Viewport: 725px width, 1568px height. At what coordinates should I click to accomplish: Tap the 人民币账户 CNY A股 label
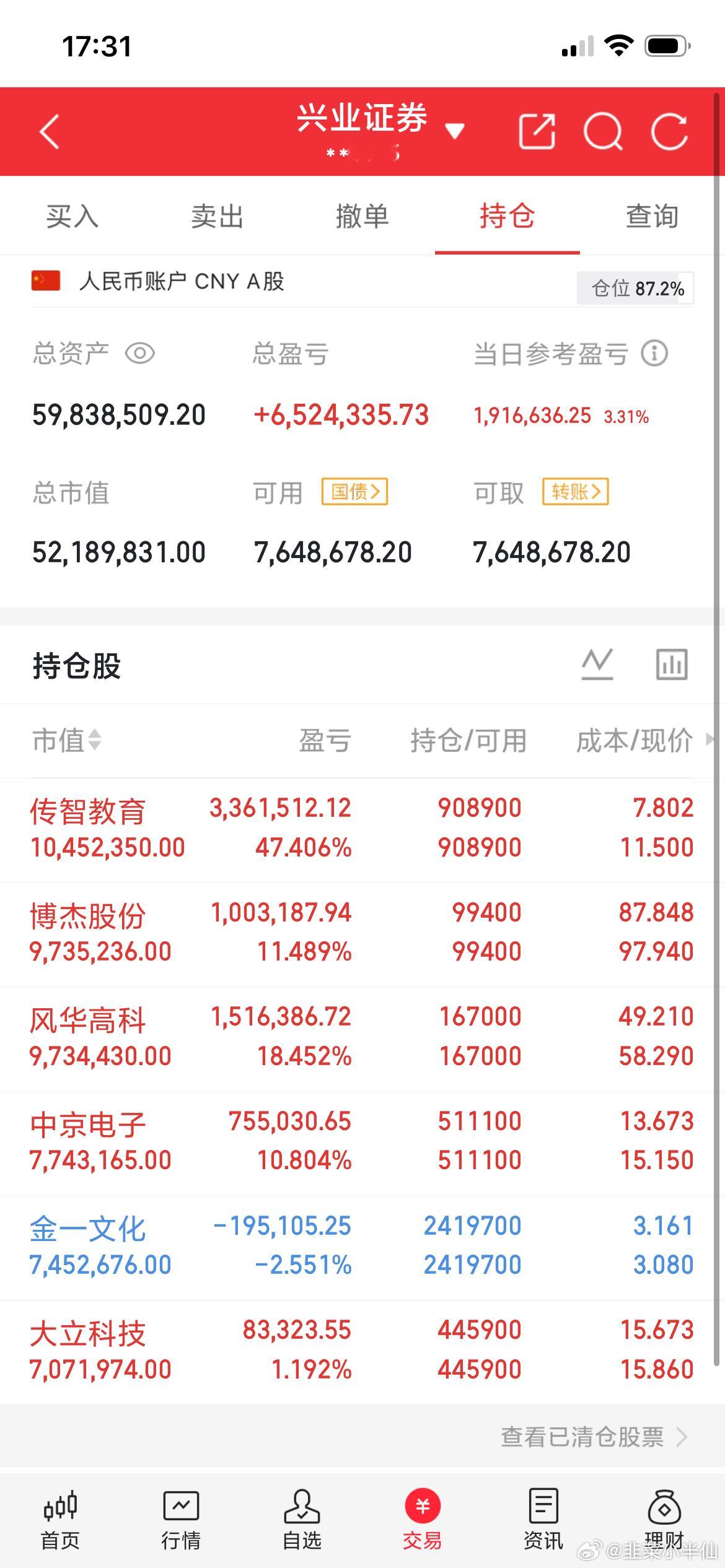click(x=182, y=281)
